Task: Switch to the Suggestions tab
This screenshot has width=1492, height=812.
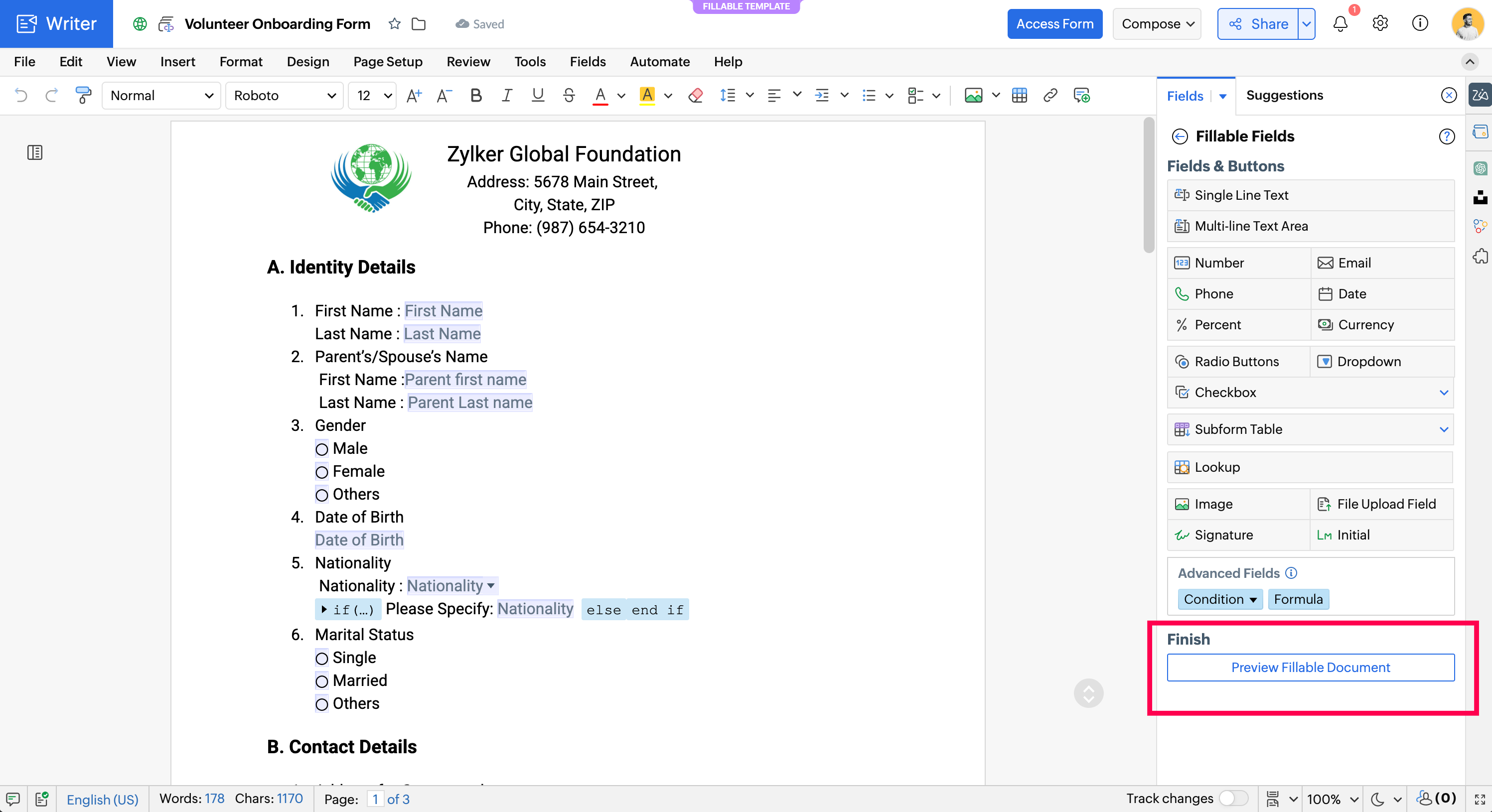Action: point(1284,96)
